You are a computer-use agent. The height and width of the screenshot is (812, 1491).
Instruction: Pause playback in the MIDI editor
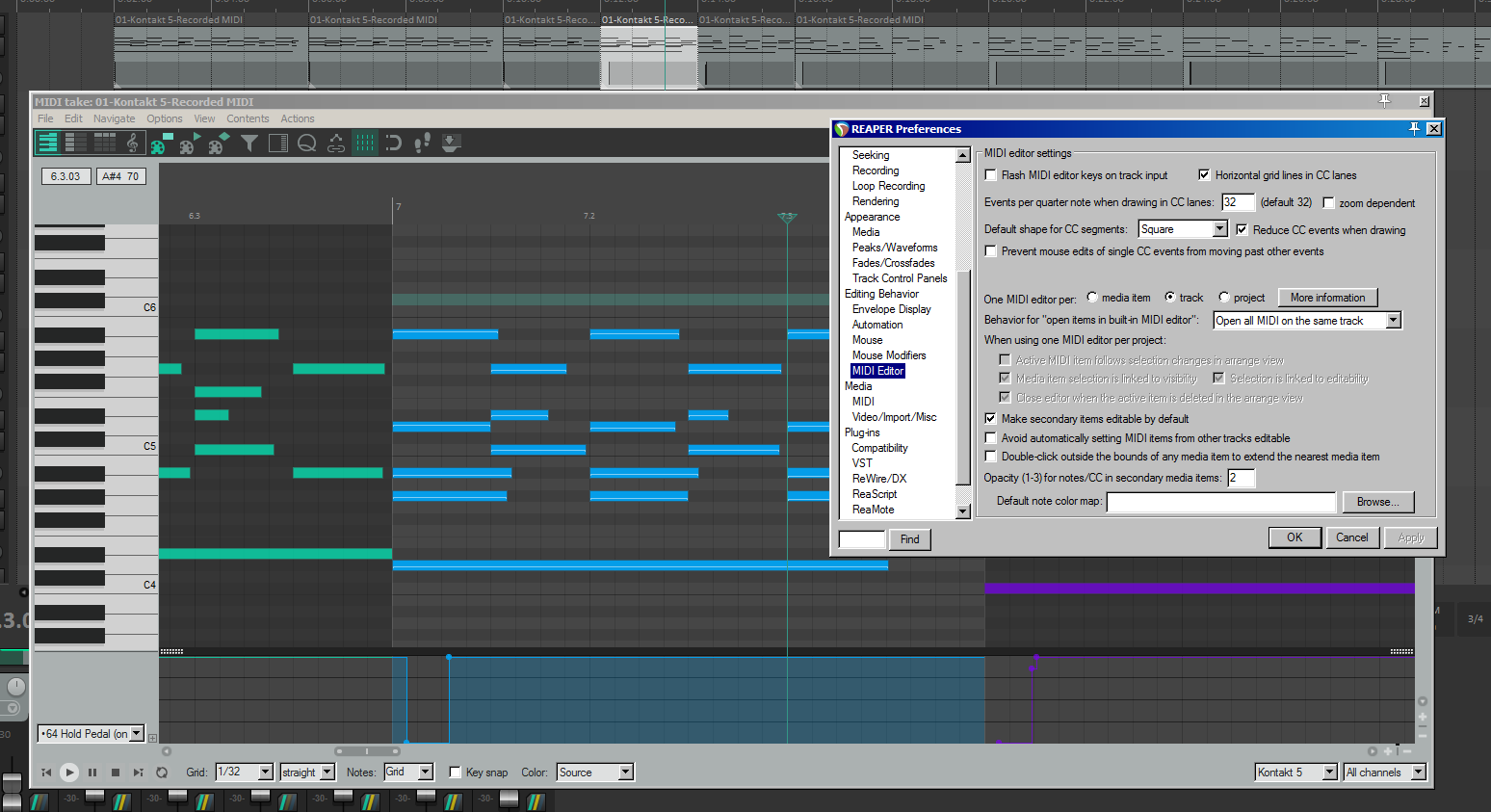click(92, 773)
